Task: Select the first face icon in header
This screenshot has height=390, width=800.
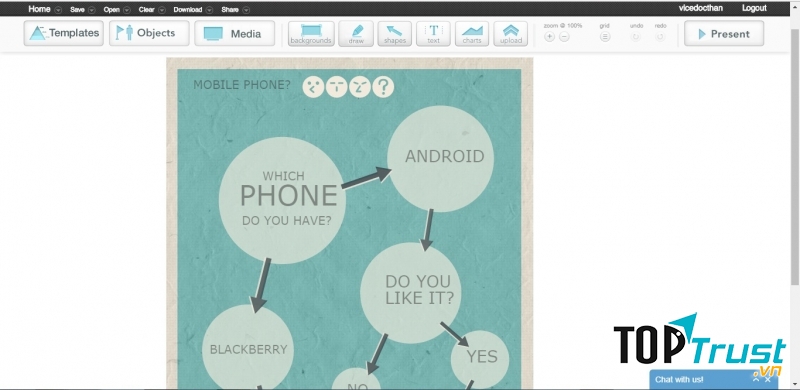Action: click(313, 87)
